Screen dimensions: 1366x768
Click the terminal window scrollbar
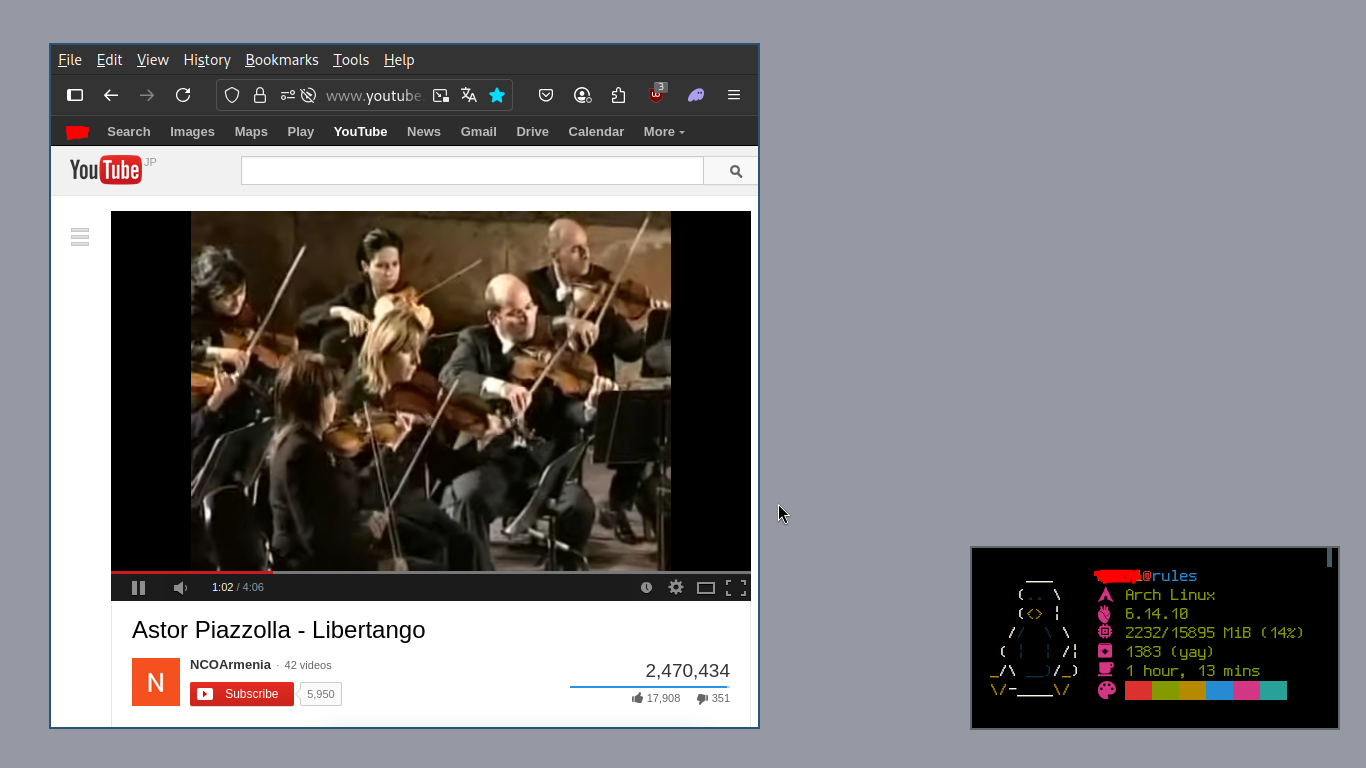[x=1330, y=558]
